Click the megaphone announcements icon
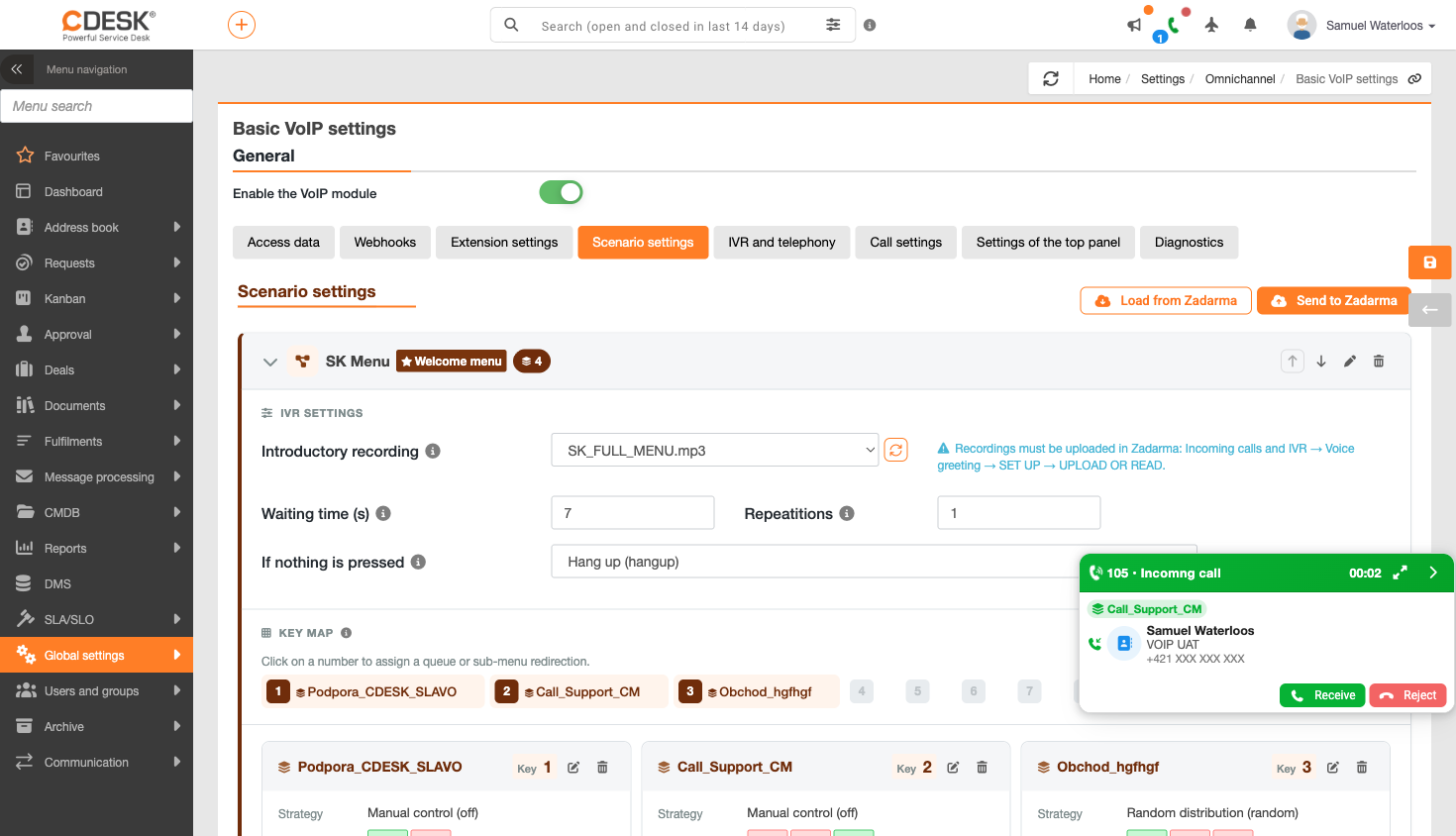1456x836 pixels. pyautogui.click(x=1134, y=25)
